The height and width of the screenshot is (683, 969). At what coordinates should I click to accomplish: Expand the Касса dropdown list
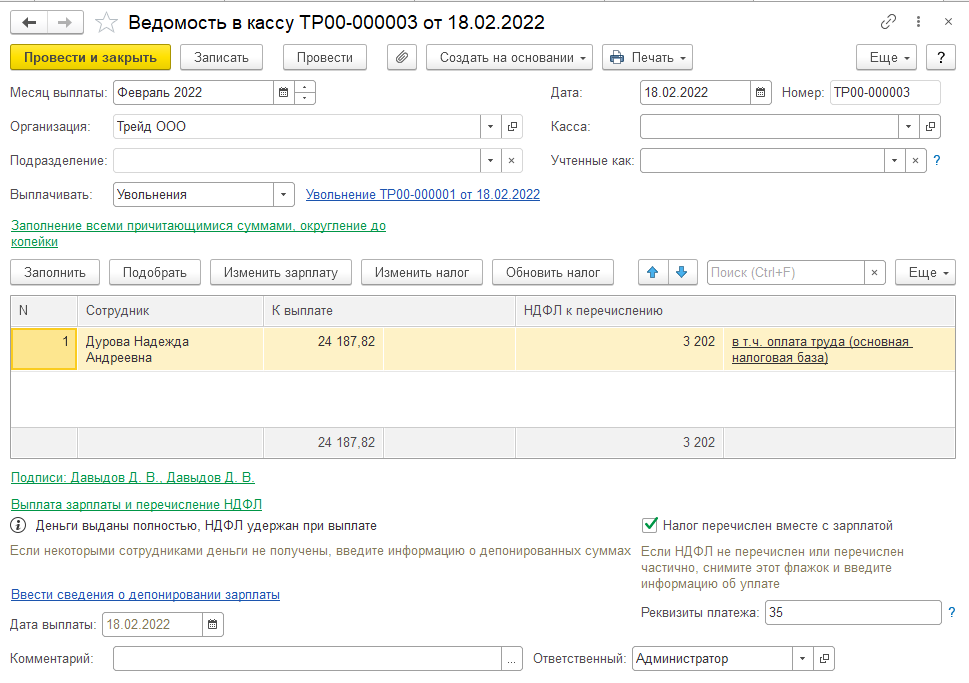(908, 127)
